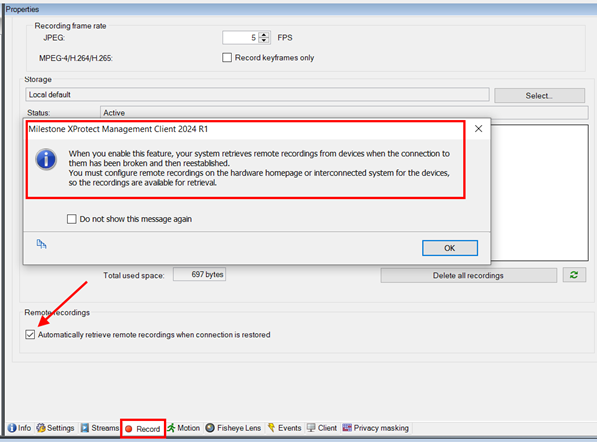Open the Fisheye Lens tab
This screenshot has height=442, width=597.
[x=233, y=428]
